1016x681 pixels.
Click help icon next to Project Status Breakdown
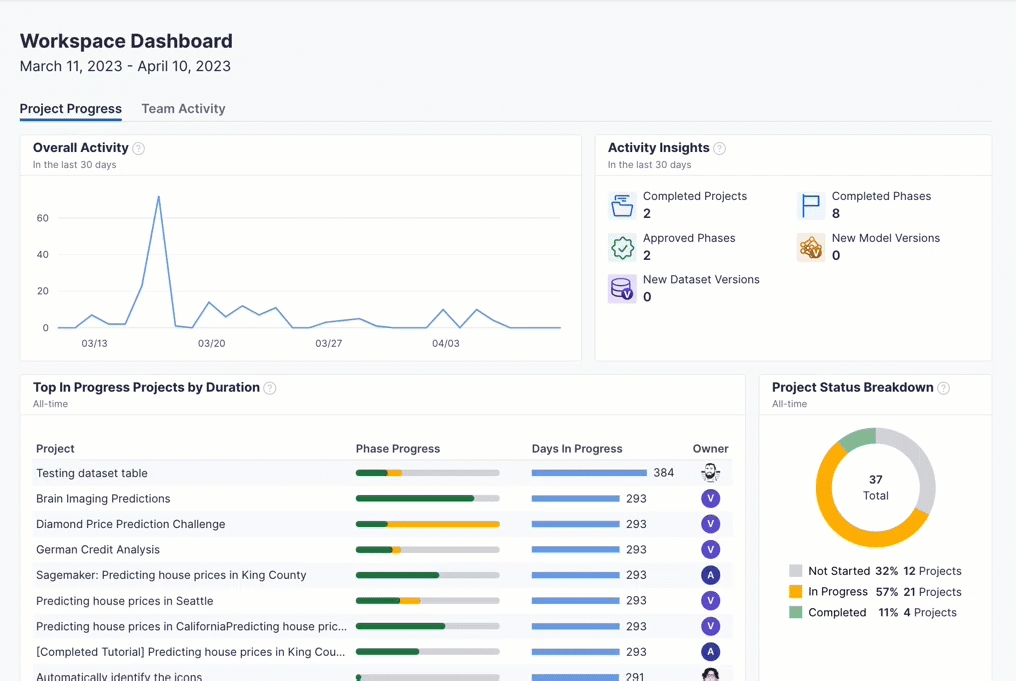point(944,388)
